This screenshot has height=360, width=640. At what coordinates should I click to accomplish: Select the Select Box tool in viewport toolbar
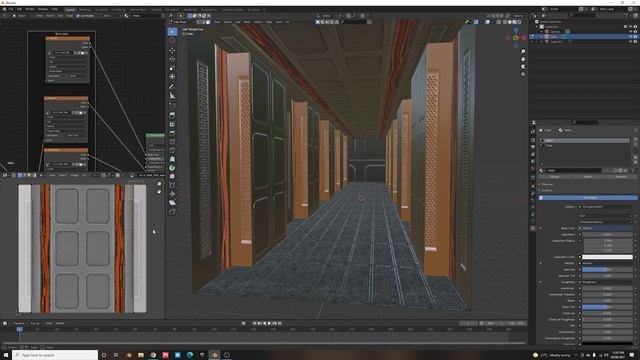tap(172, 32)
